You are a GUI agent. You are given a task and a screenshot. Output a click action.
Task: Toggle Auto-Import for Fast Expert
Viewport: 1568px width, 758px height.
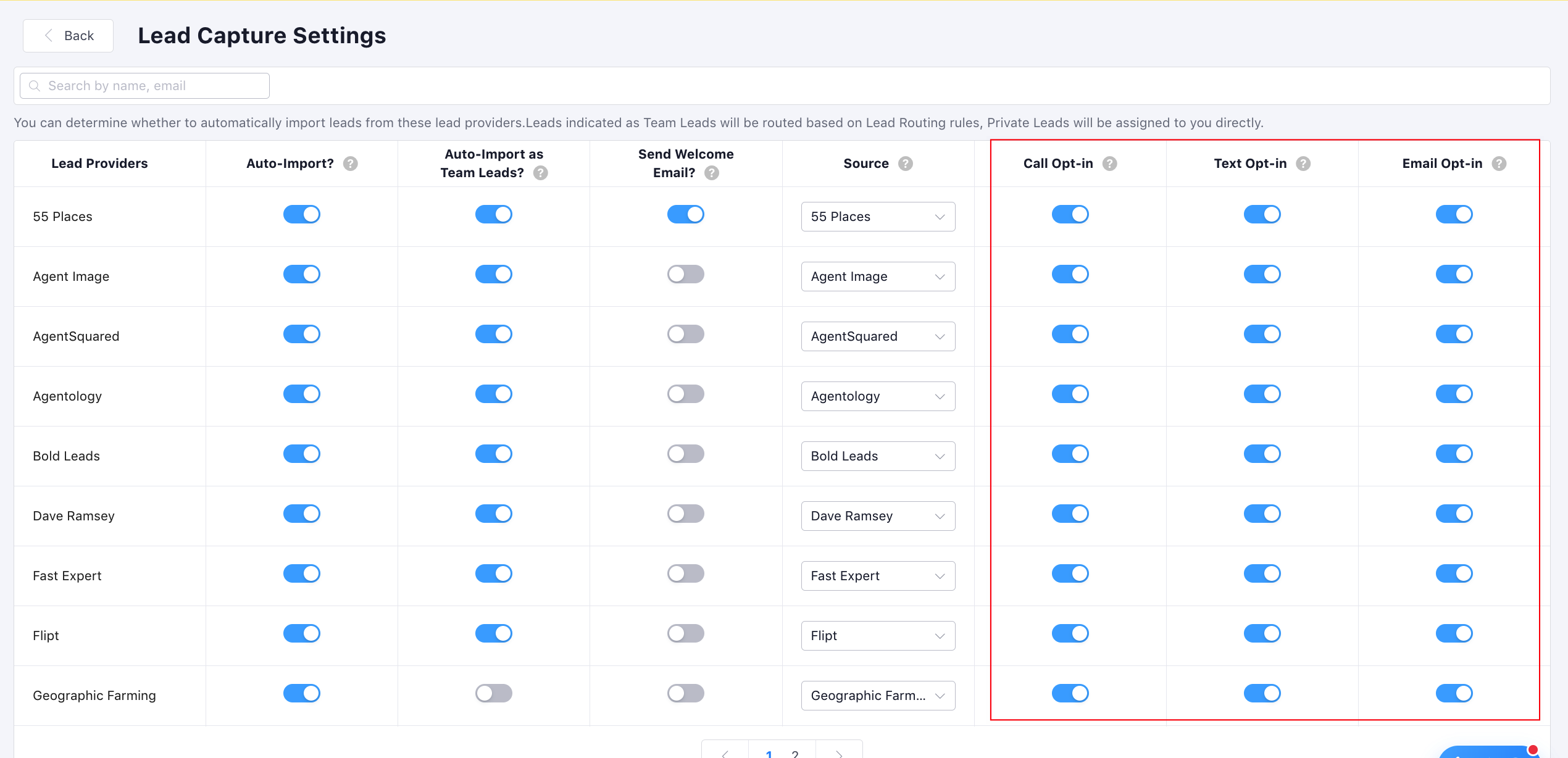tap(302, 573)
